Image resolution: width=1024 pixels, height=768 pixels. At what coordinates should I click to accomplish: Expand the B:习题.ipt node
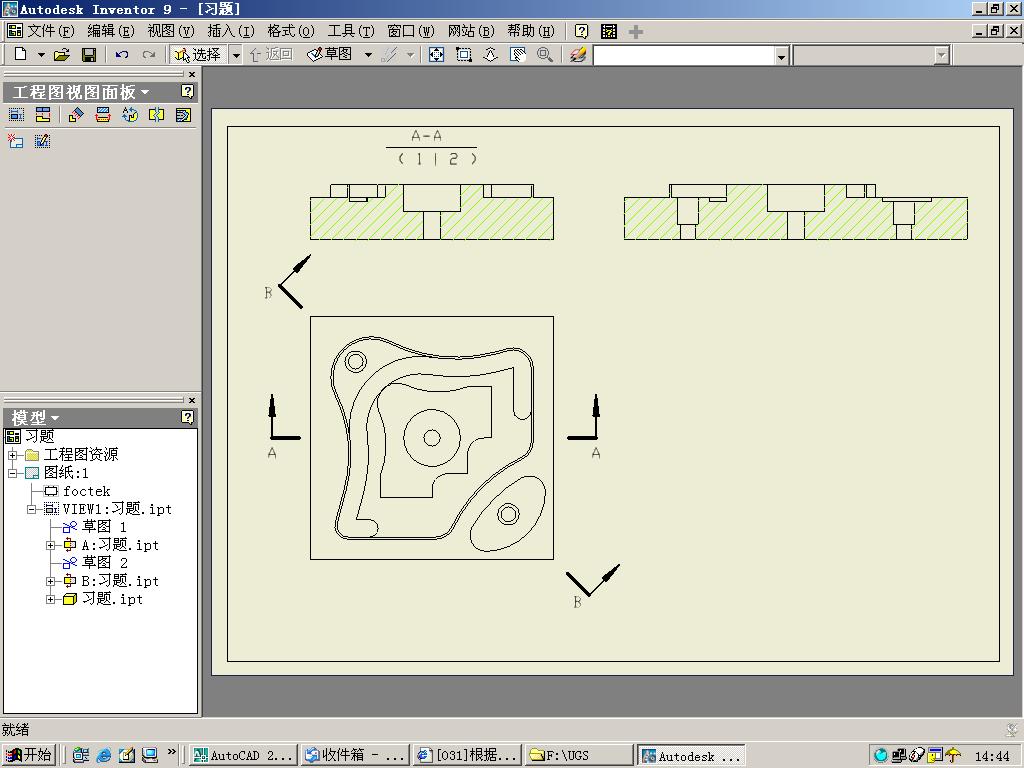[50, 581]
